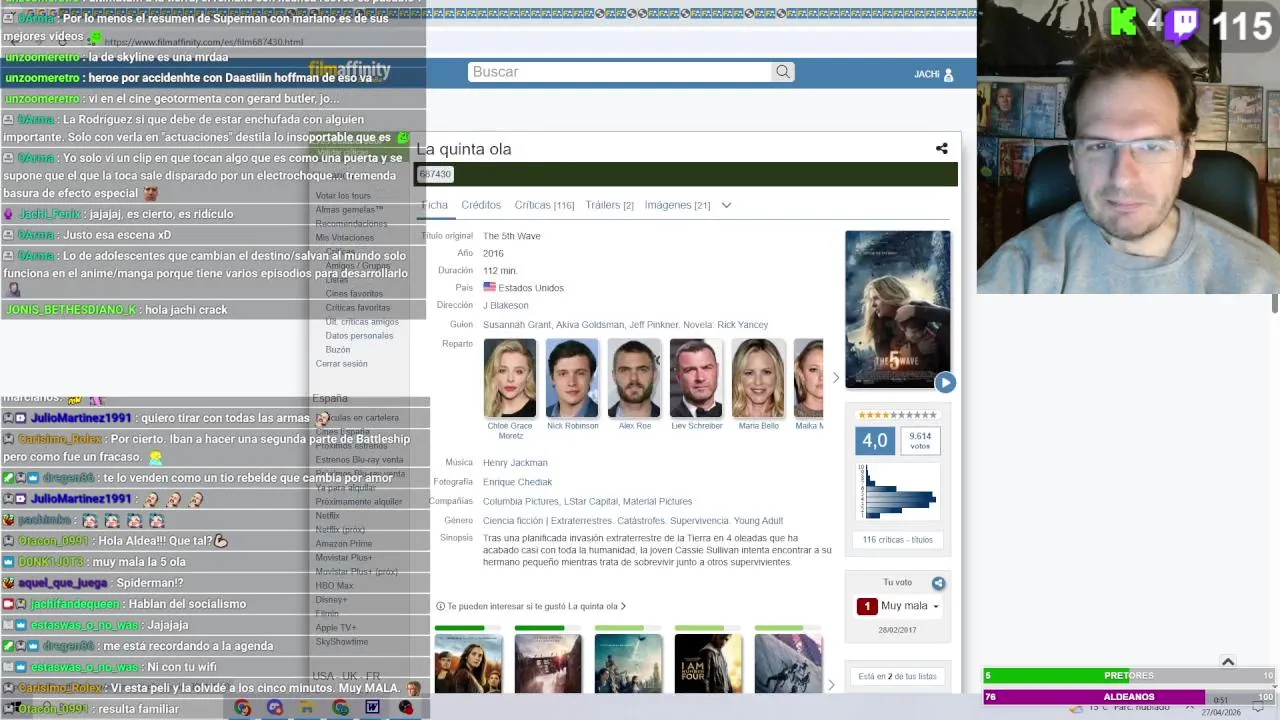Click the votes distribution histogram
Image resolution: width=1280 pixels, height=720 pixels.
point(897,491)
